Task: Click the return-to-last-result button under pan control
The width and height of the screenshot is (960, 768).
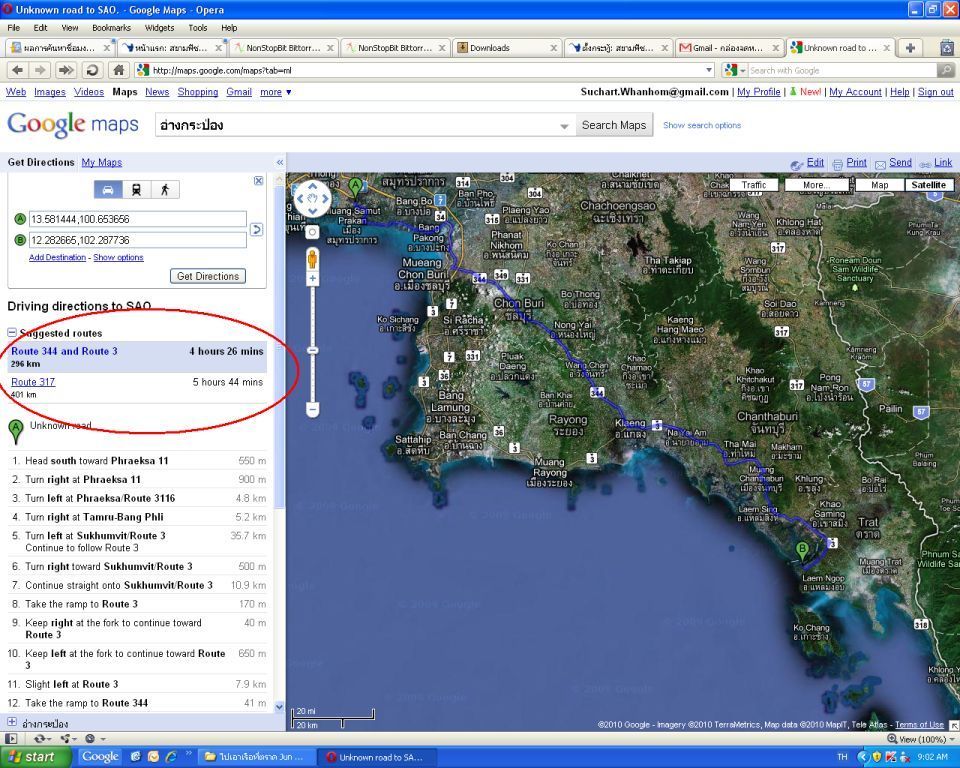Action: [312, 232]
